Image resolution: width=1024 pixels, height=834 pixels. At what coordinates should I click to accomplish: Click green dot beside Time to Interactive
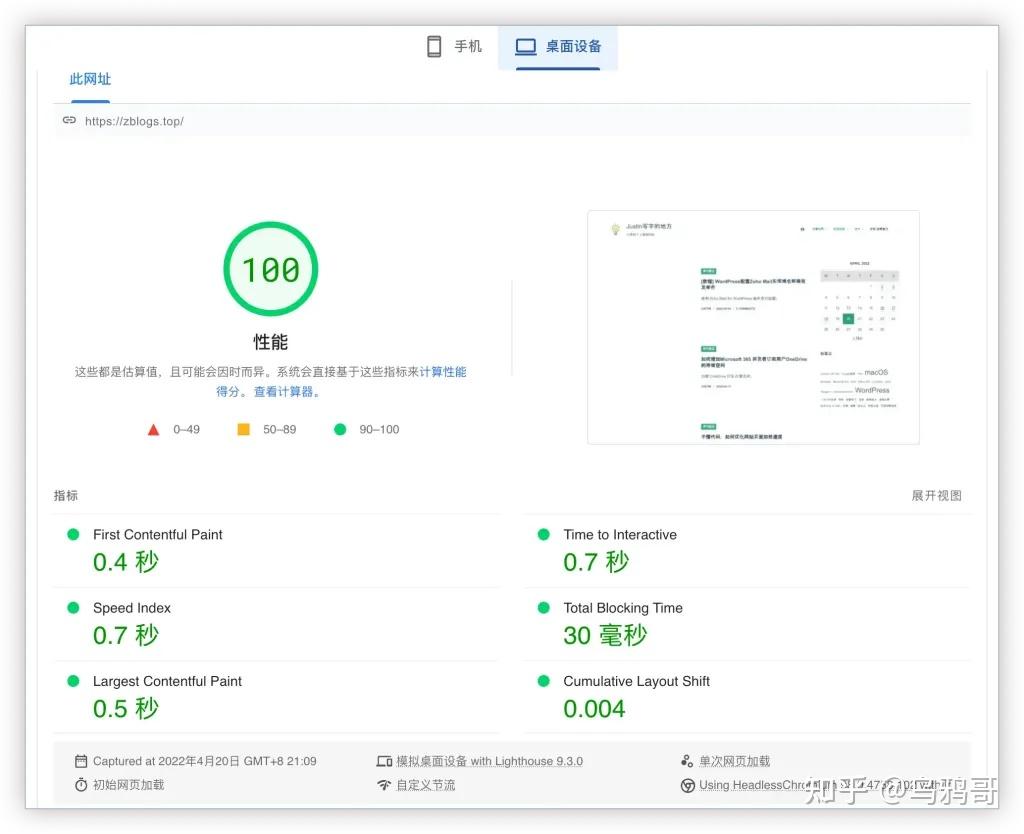[x=543, y=534]
